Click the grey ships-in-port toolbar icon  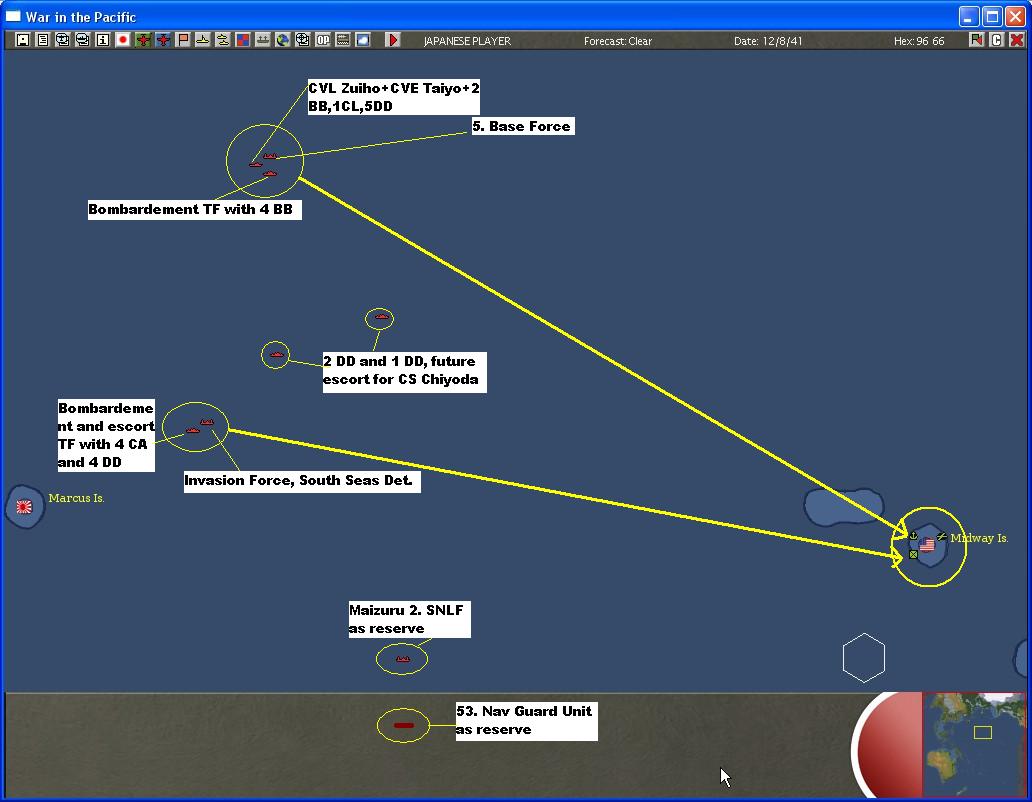point(263,40)
